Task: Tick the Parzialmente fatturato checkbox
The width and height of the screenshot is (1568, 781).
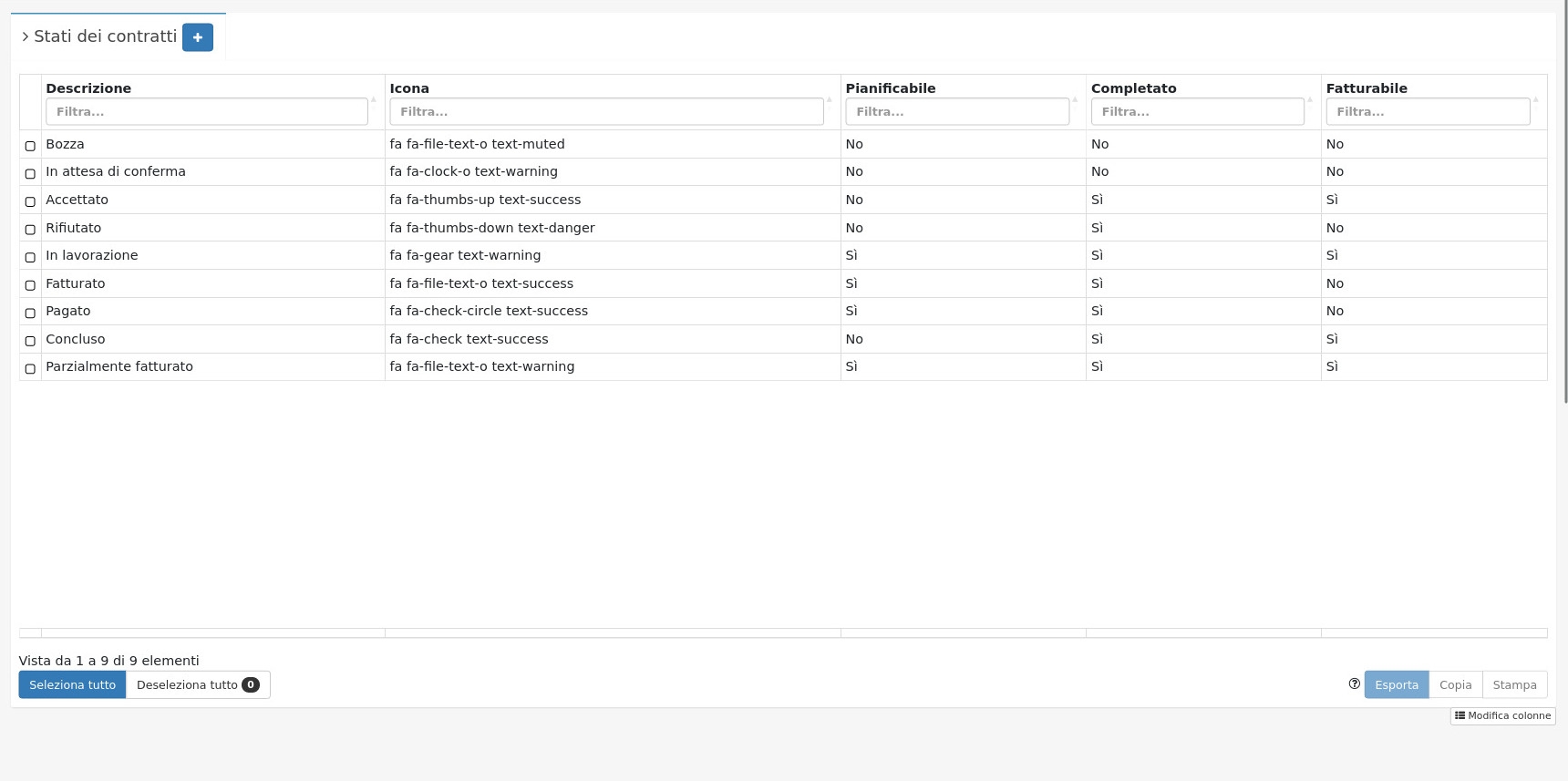Action: (30, 369)
